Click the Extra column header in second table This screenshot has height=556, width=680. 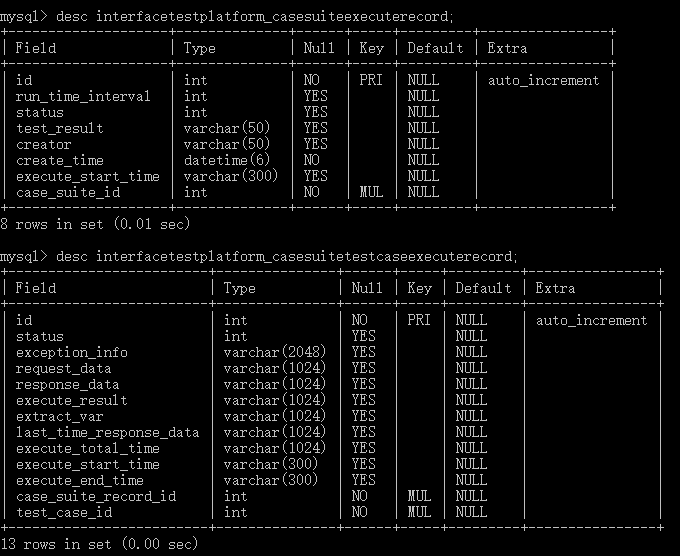tap(555, 288)
